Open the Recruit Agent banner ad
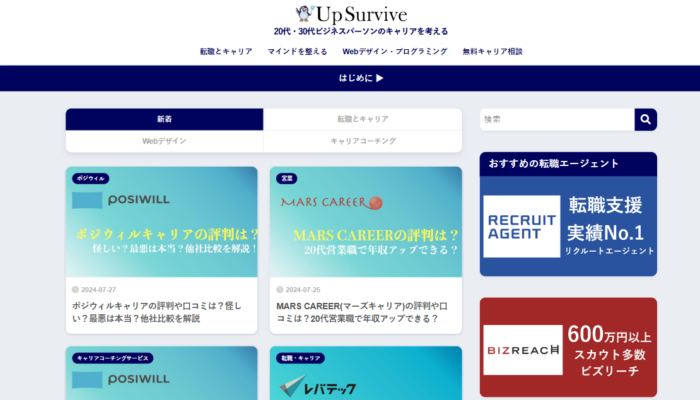The width and height of the screenshot is (700, 400). pyautogui.click(x=568, y=227)
